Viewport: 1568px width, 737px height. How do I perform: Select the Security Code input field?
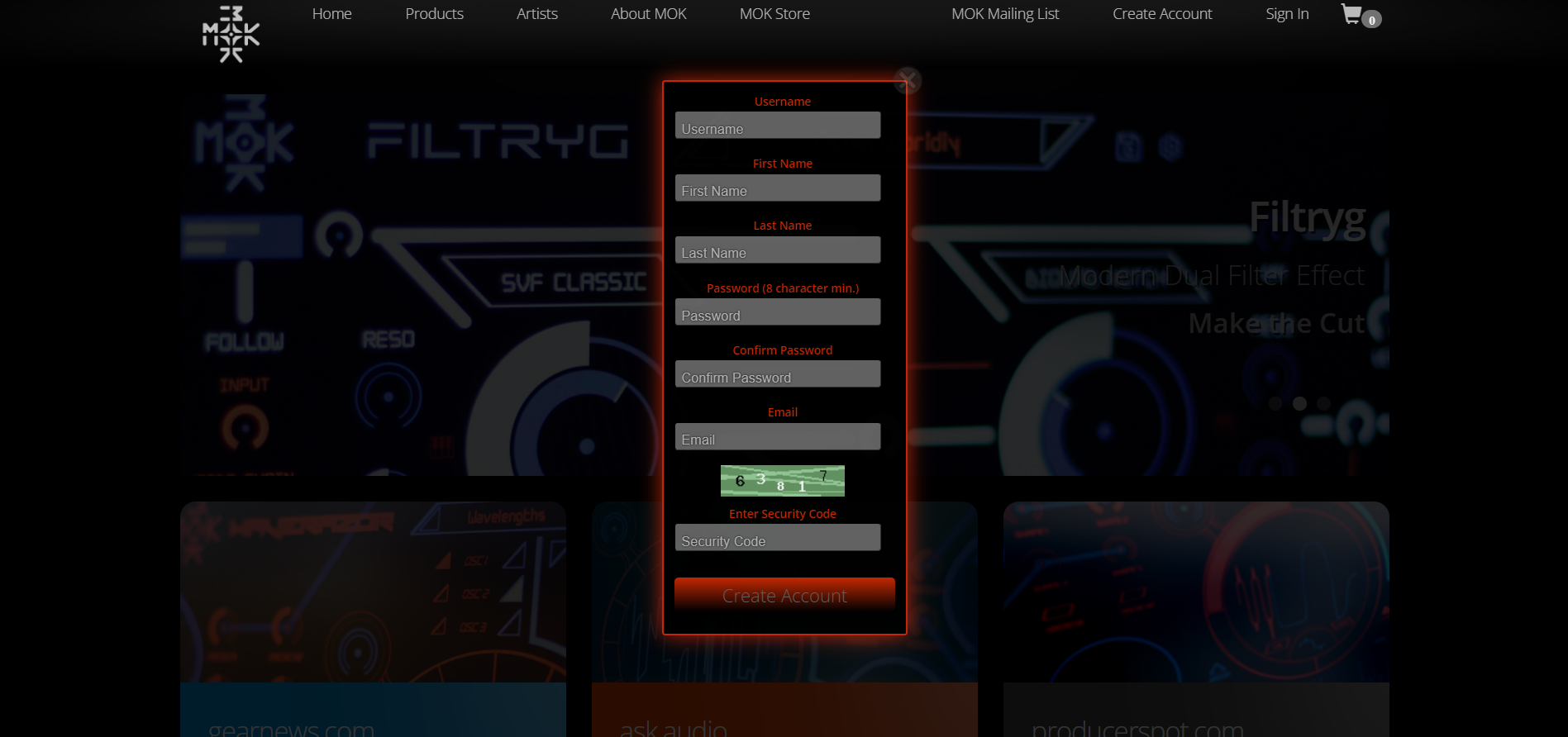pyautogui.click(x=778, y=538)
